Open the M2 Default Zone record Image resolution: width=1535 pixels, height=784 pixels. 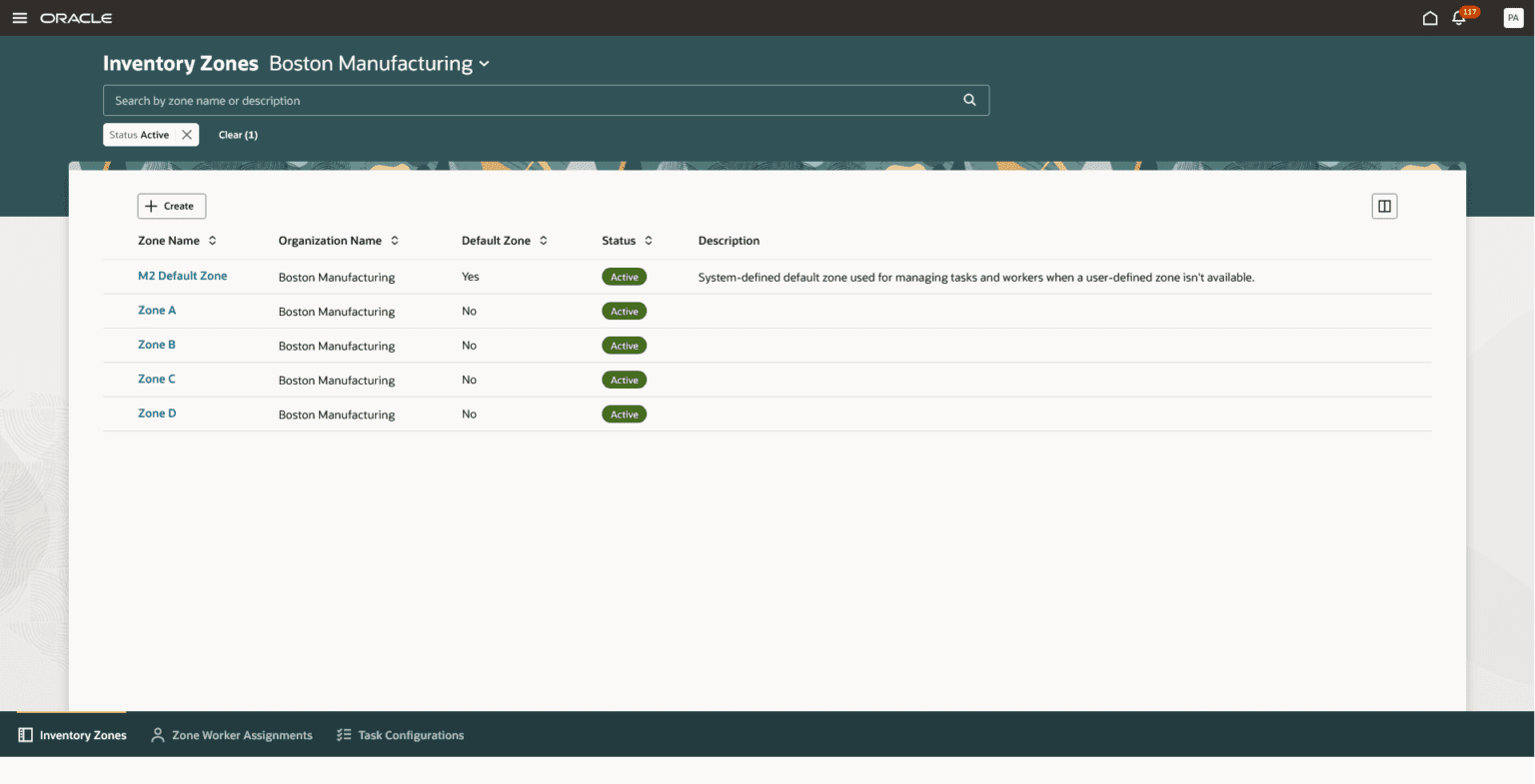pos(183,277)
